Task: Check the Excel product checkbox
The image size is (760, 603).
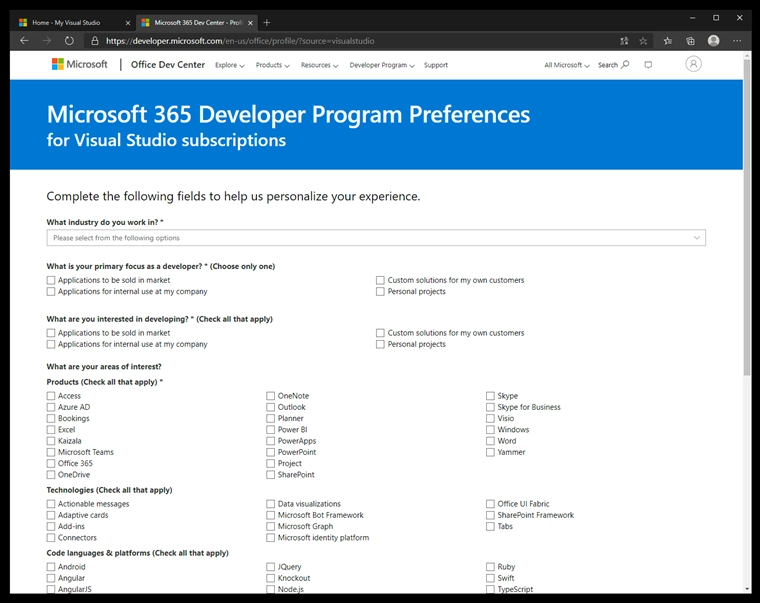Action: (51, 429)
